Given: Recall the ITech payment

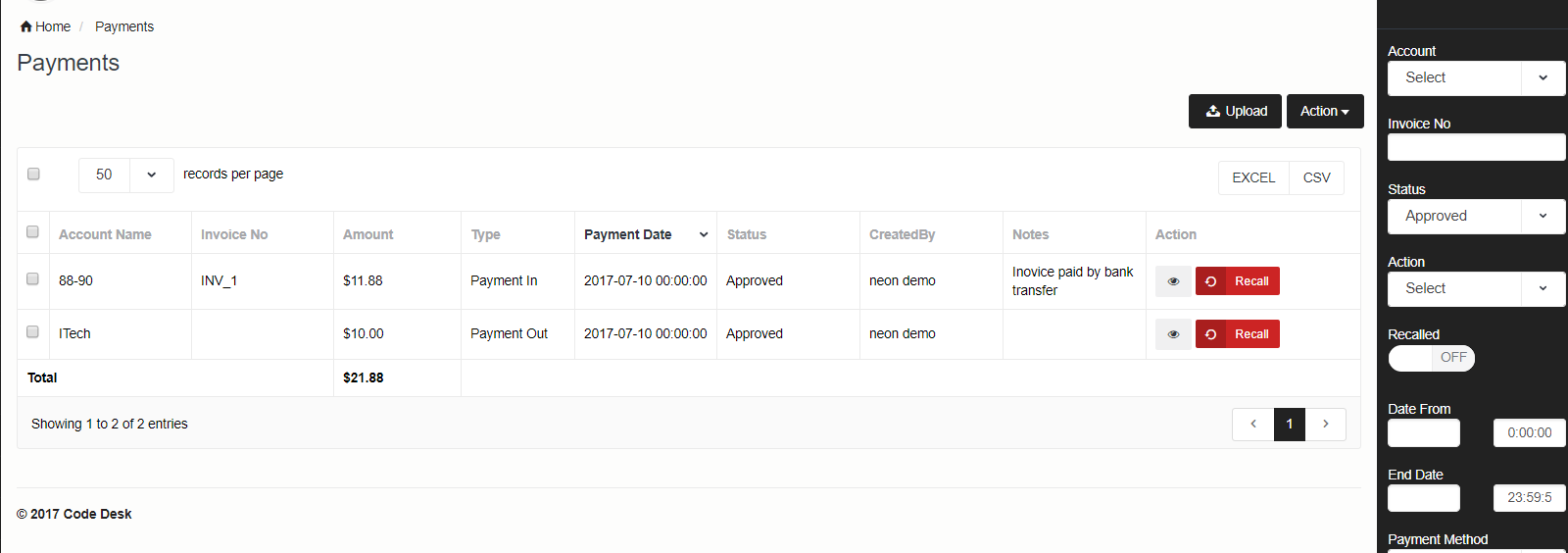Looking at the screenshot, I should [1238, 334].
